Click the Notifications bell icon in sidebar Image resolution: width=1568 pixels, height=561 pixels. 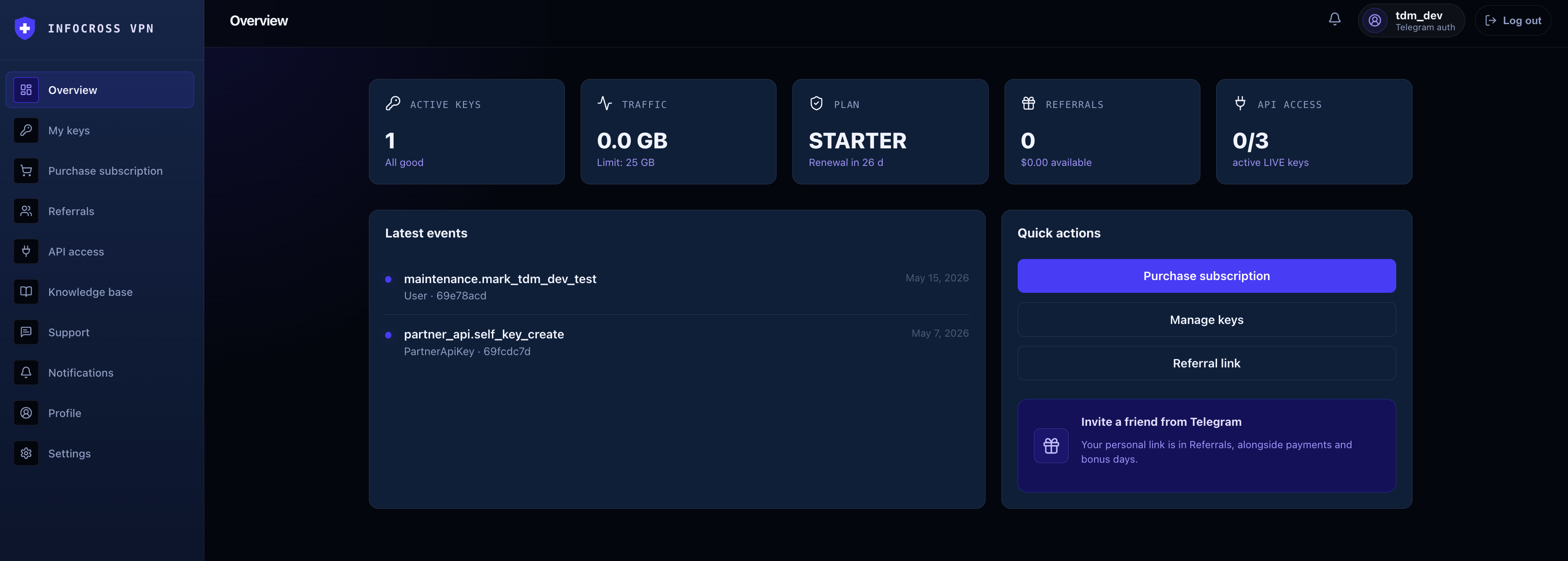pyautogui.click(x=26, y=372)
